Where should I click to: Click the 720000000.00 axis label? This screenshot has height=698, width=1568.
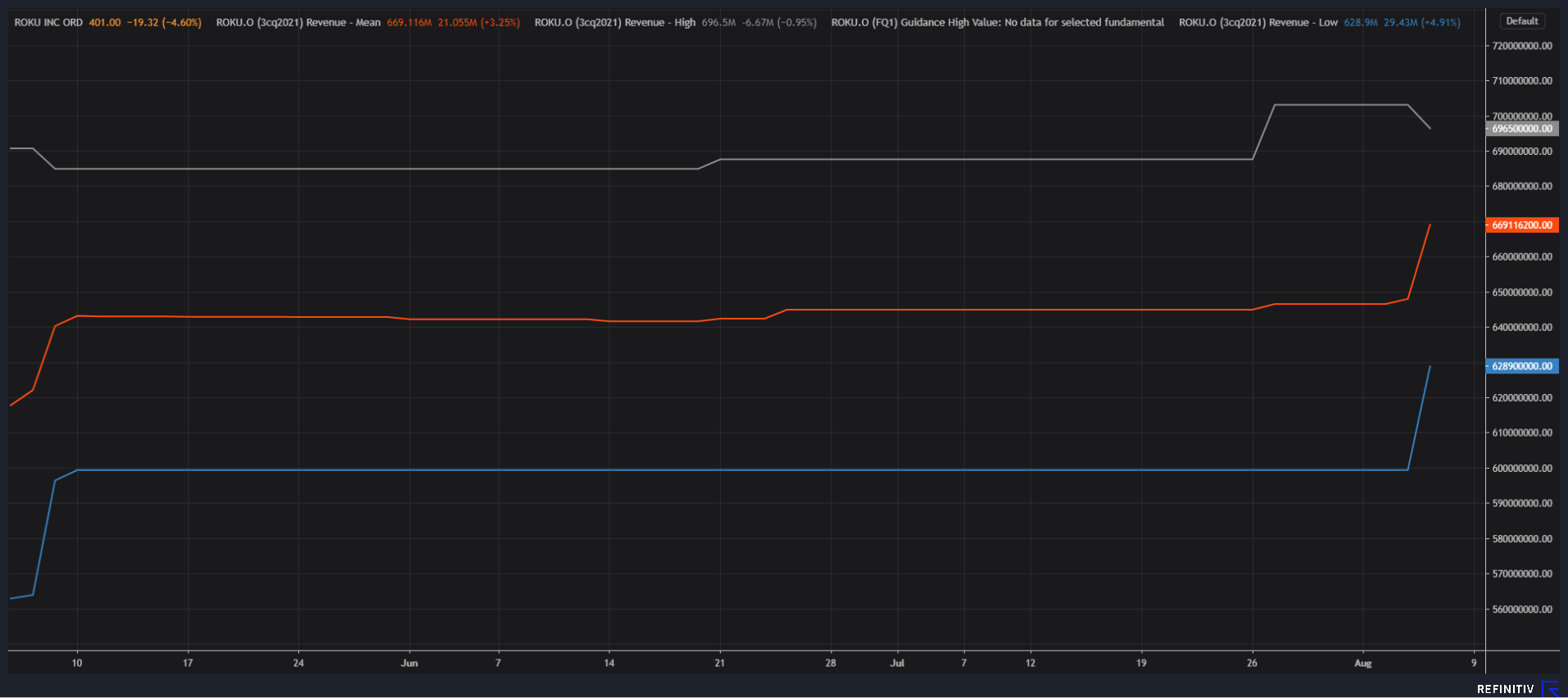1522,46
